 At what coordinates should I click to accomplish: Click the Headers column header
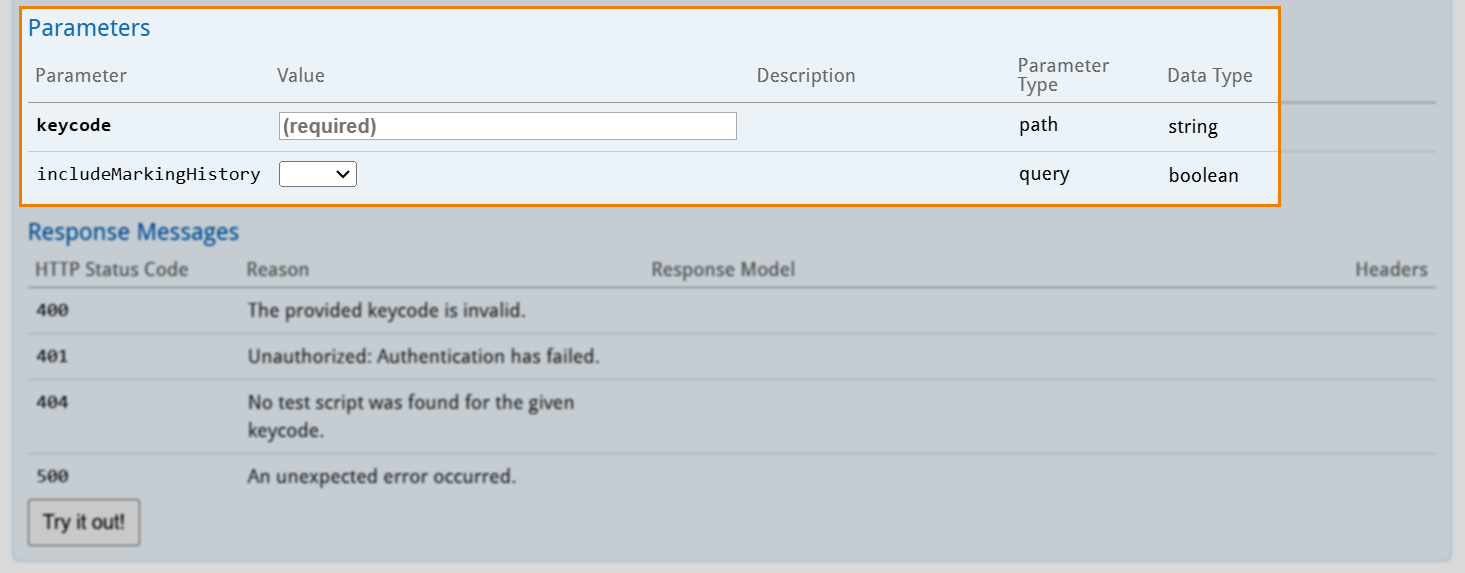1390,269
